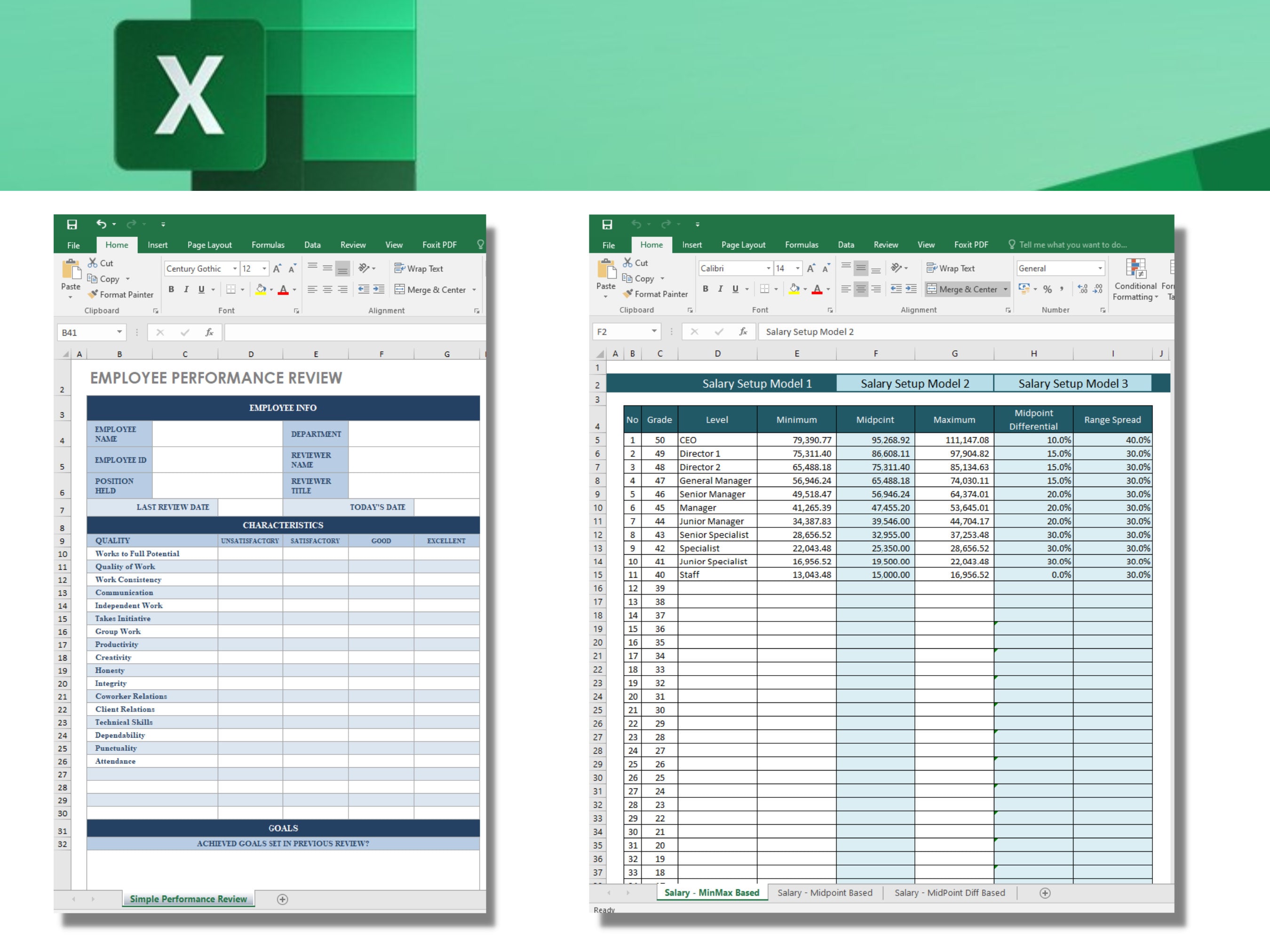This screenshot has height=952, width=1270.
Task: Add a new sheet with the plus button
Action: [x=1044, y=893]
